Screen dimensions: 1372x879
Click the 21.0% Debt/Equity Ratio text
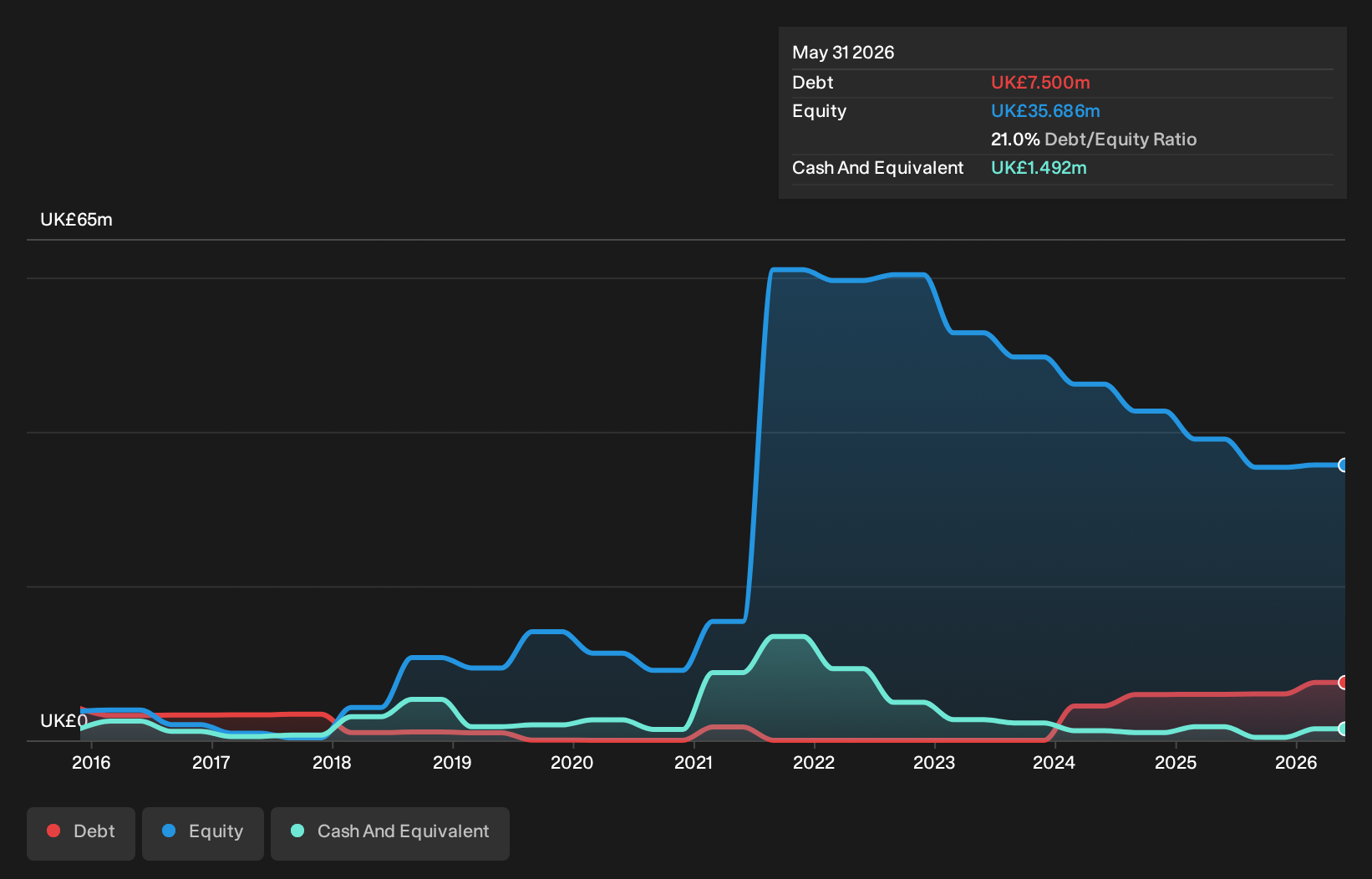(1094, 140)
